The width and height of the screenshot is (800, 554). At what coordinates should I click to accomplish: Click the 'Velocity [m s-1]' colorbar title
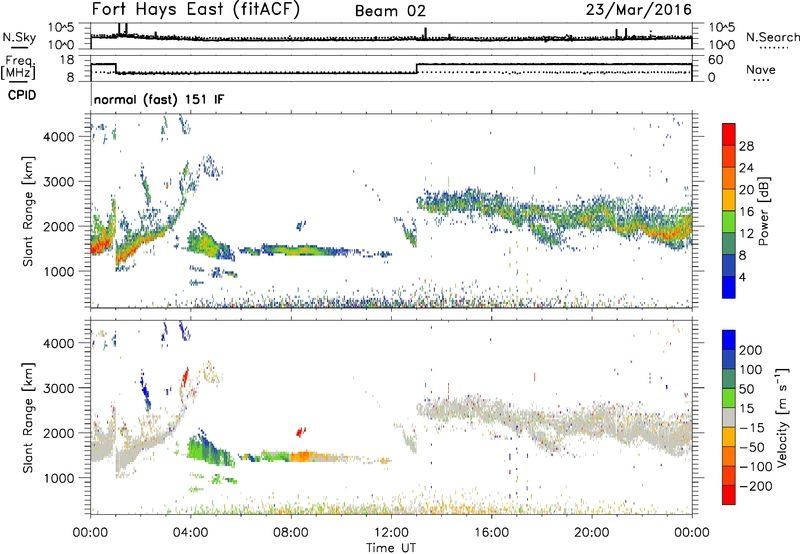click(x=782, y=417)
